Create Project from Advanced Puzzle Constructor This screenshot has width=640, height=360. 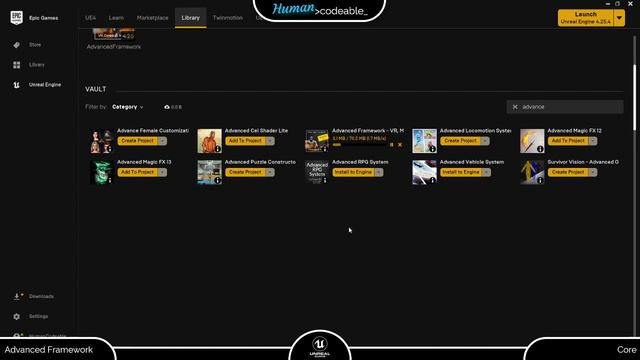tap(245, 172)
